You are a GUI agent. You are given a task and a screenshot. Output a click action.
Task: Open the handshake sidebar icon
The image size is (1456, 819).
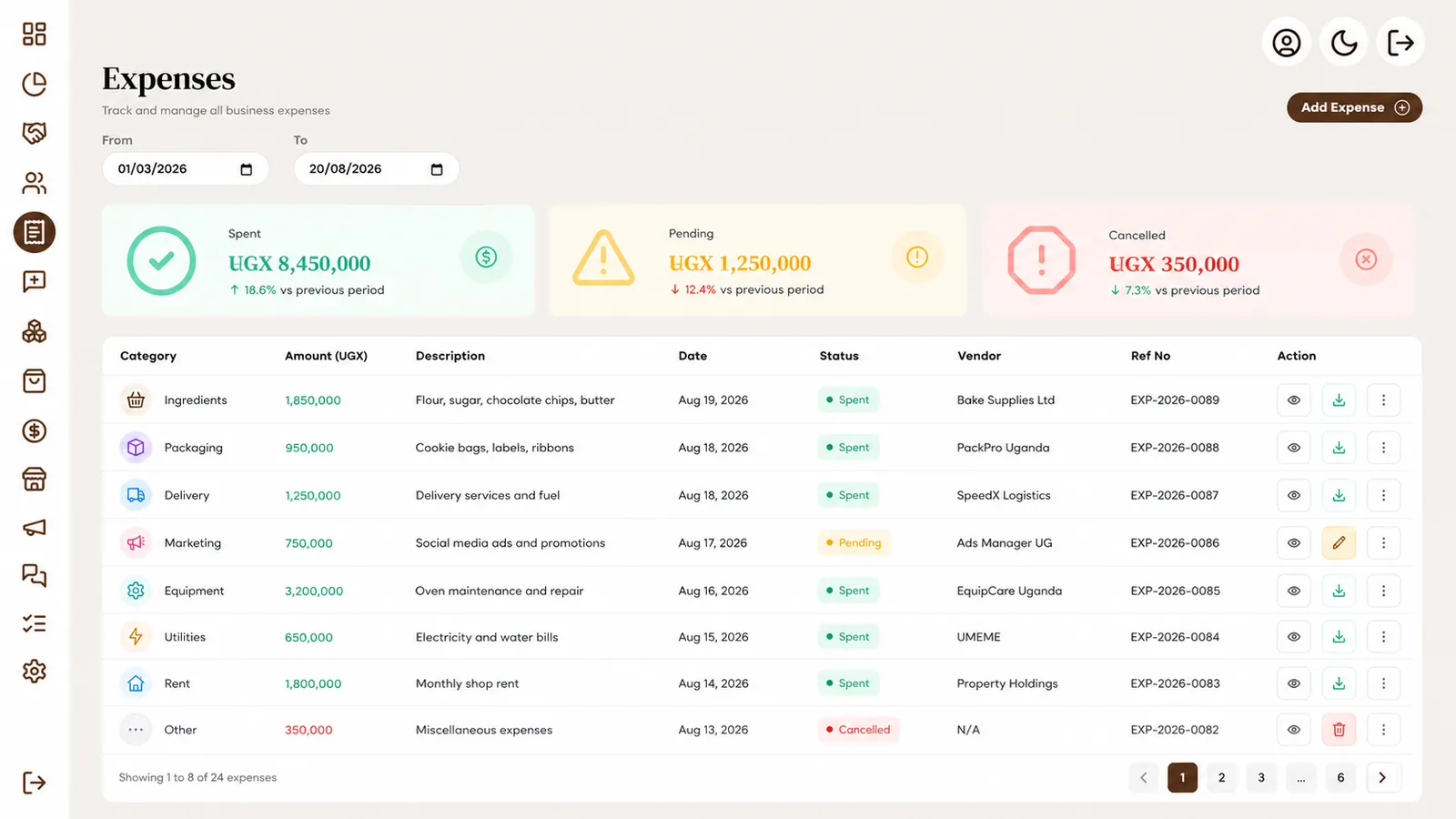(34, 133)
